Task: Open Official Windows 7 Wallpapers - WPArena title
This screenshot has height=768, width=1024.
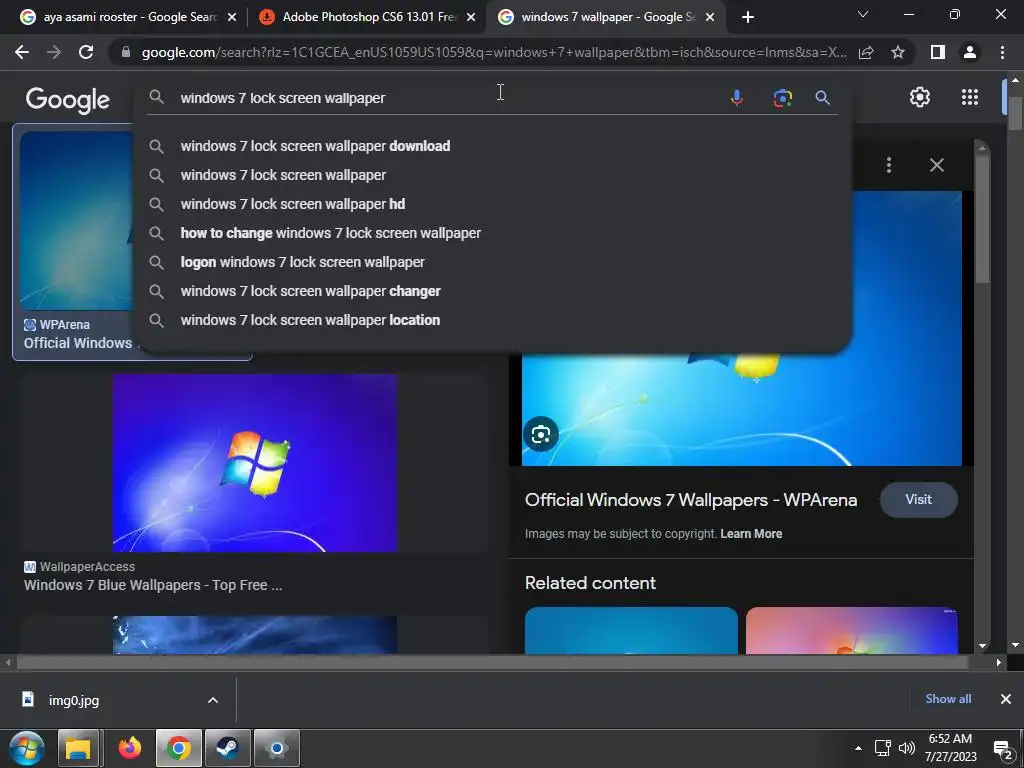Action: pos(691,500)
